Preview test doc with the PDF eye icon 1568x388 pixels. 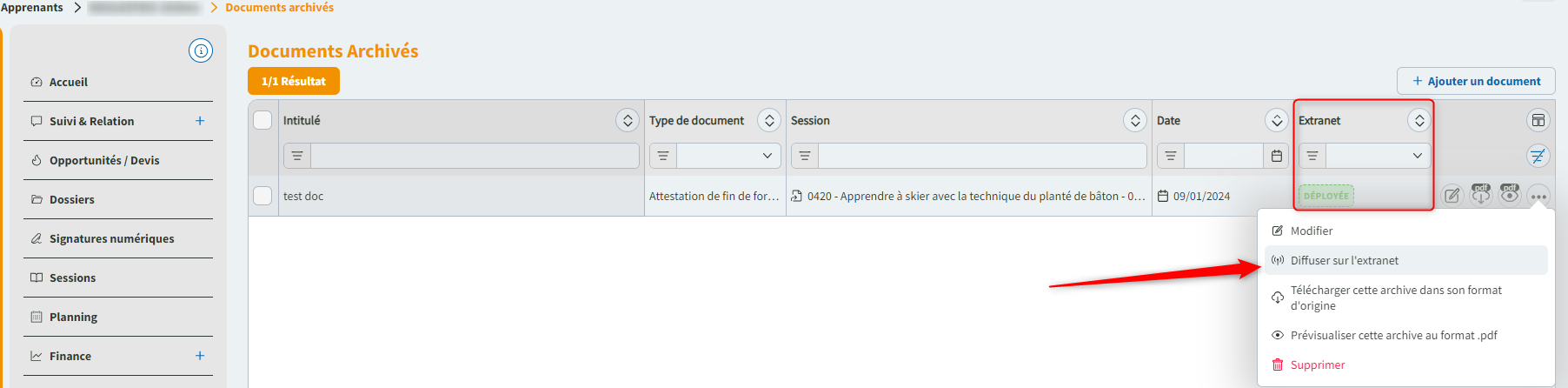[x=1510, y=195]
